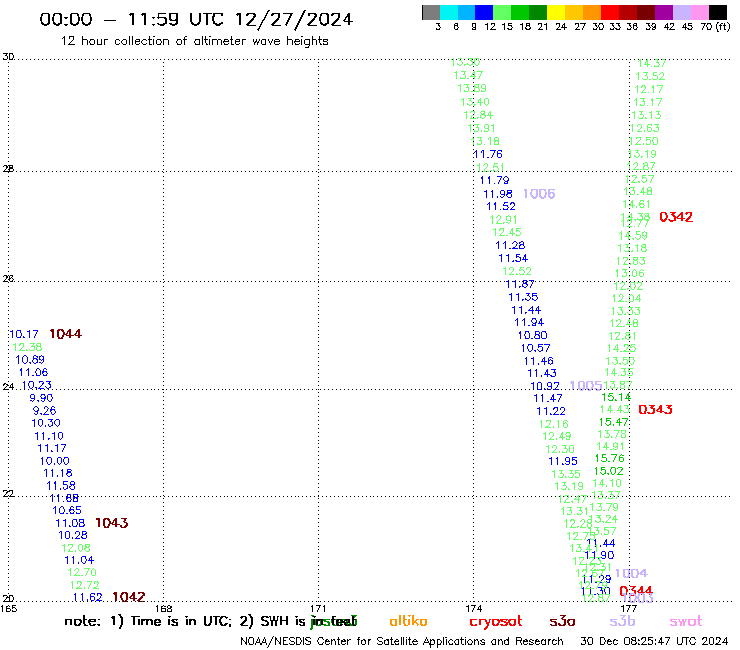Click the wave height value 11.28
Screen dimensions: 740x650
pyautogui.click(x=510, y=245)
